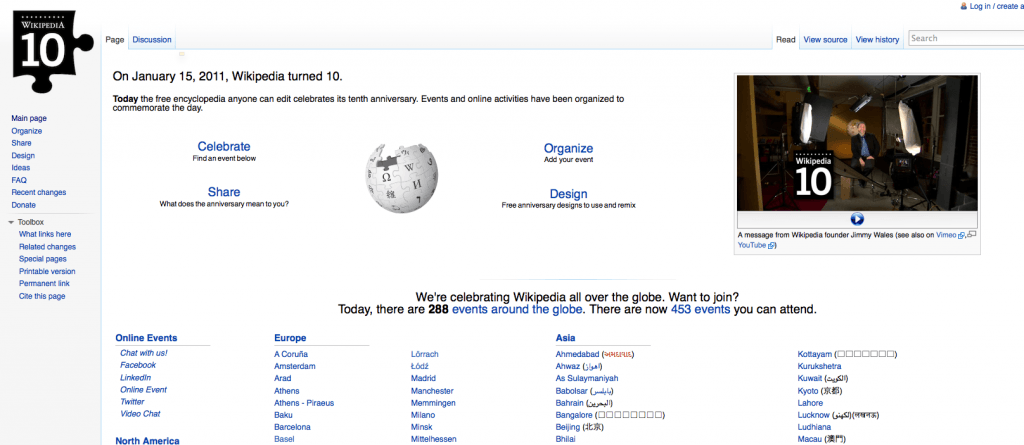Viewport: 1024px width, 445px height.
Task: Open the Vimeo link under the video
Action: pyautogui.click(x=946, y=235)
